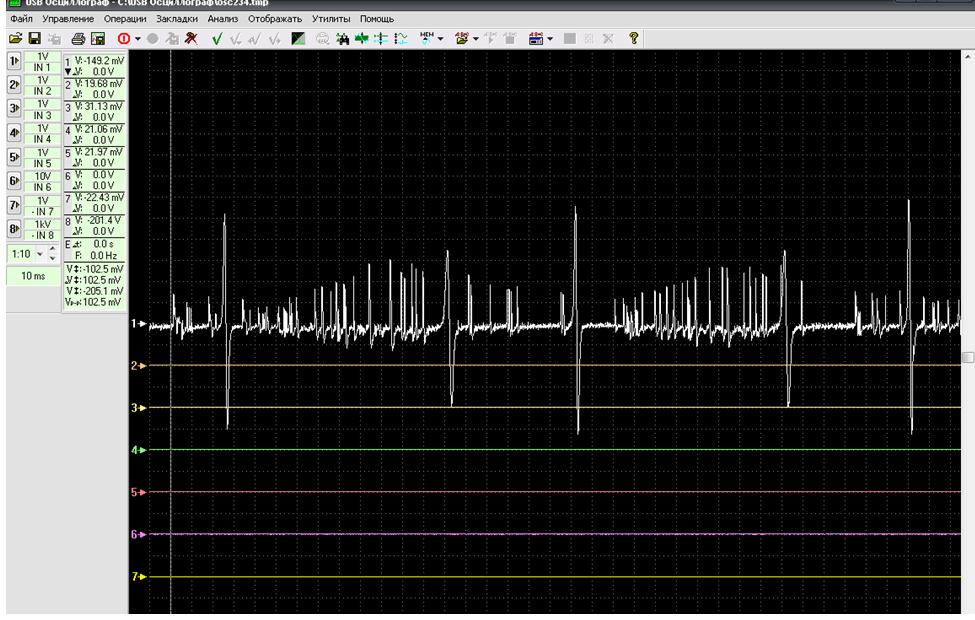Click the green checkmark toolbar icon

click(216, 39)
